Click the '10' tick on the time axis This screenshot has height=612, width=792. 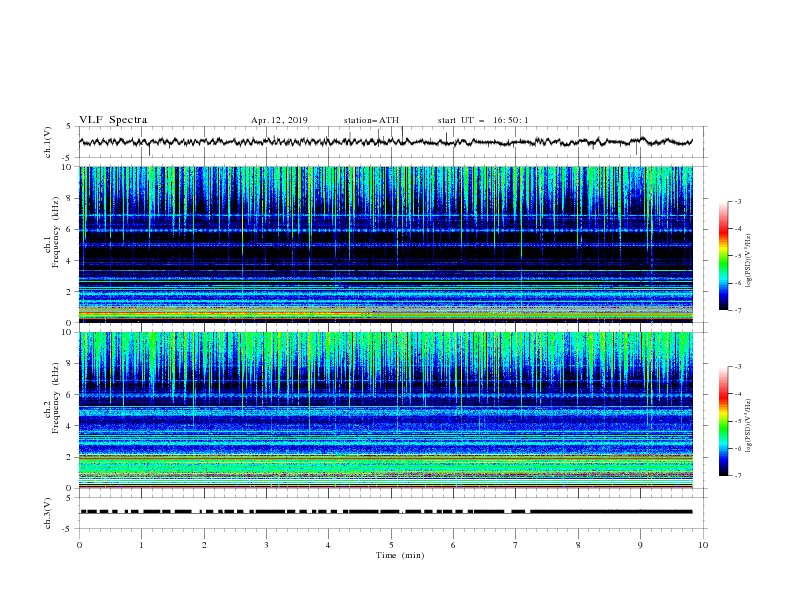point(703,545)
